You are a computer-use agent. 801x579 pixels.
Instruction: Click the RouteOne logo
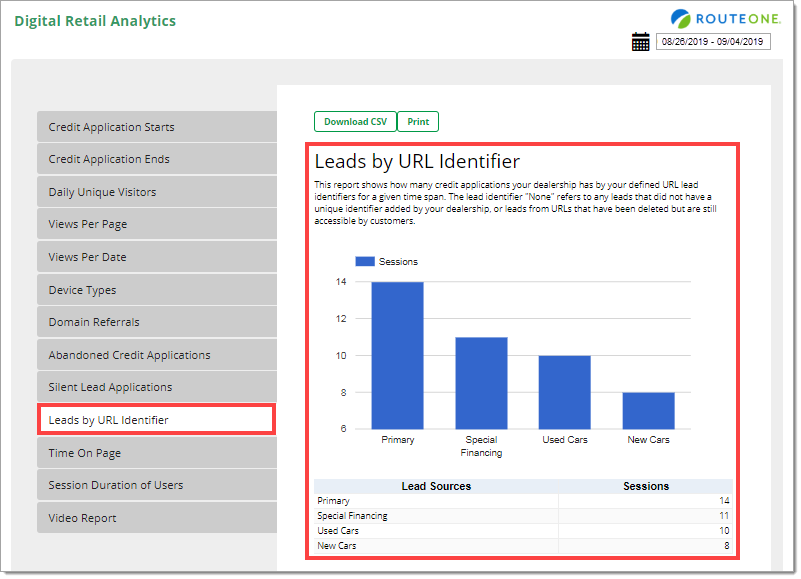click(720, 18)
